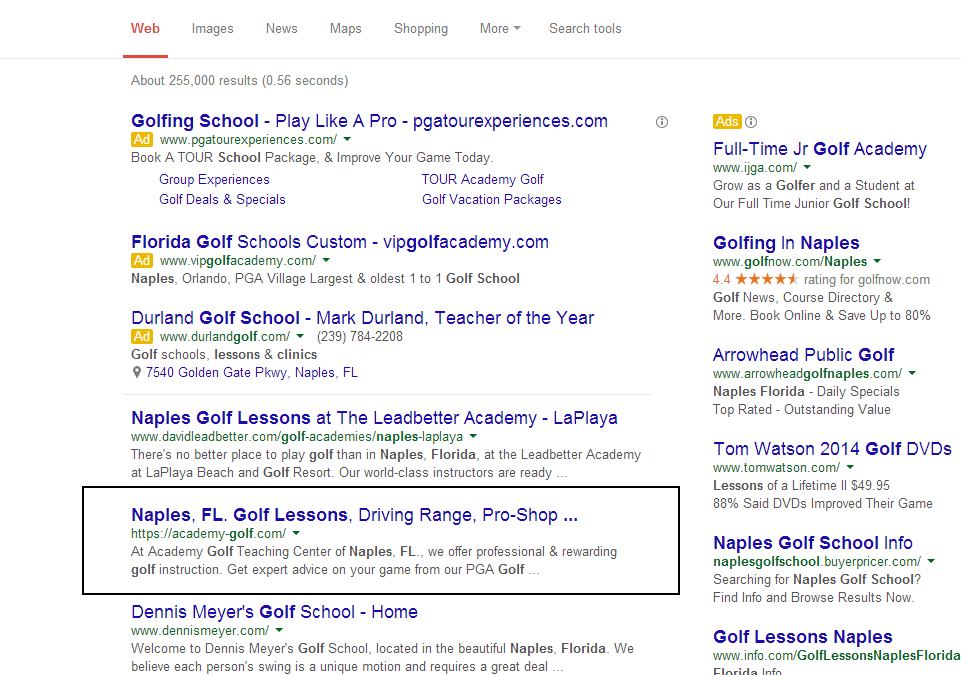Expand the arrow next to davidleadbetter.com URL
961x675 pixels.
473,436
